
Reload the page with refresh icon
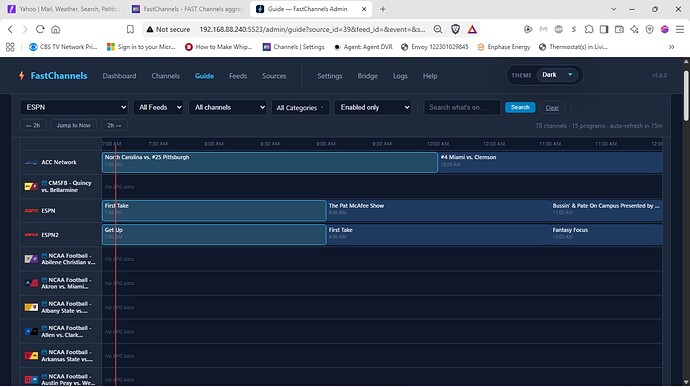click(40, 29)
